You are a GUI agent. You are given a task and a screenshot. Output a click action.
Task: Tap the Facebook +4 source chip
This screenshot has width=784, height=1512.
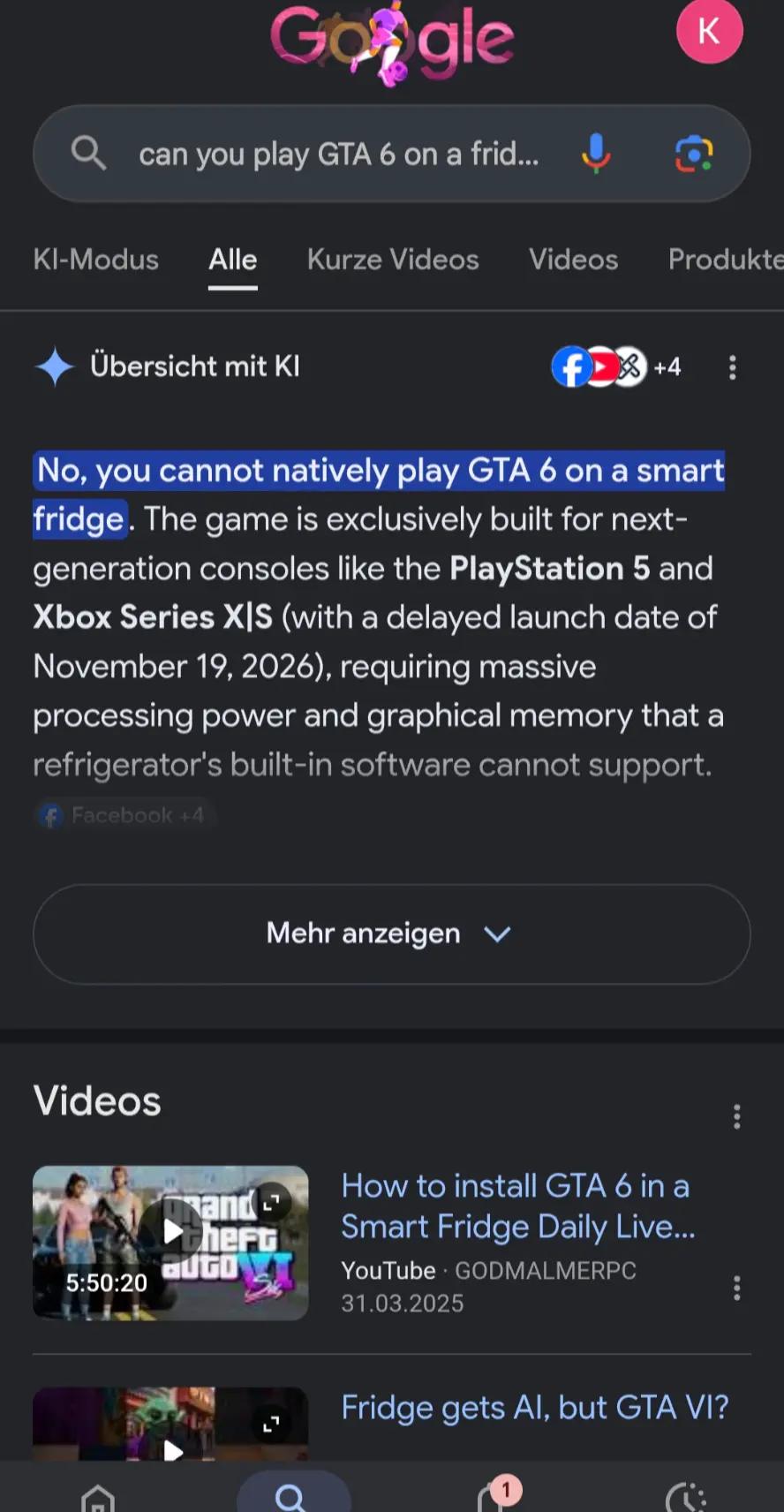click(x=124, y=815)
